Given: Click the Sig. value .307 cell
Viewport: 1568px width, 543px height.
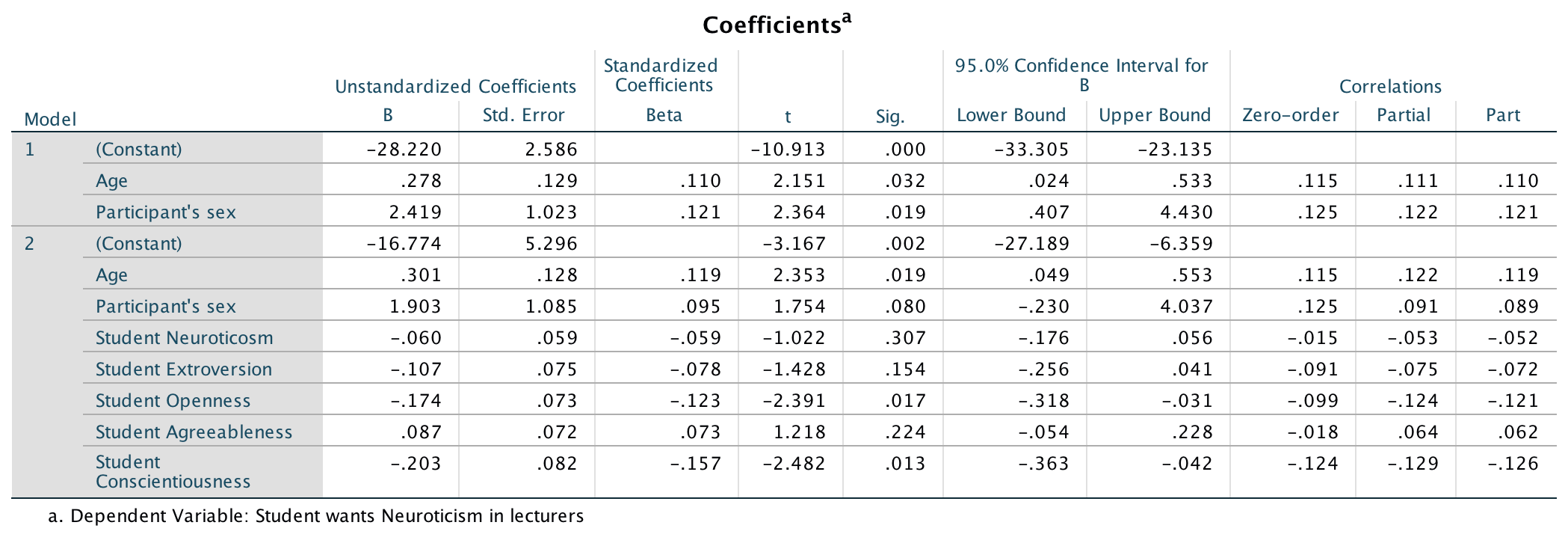Looking at the screenshot, I should point(905,338).
